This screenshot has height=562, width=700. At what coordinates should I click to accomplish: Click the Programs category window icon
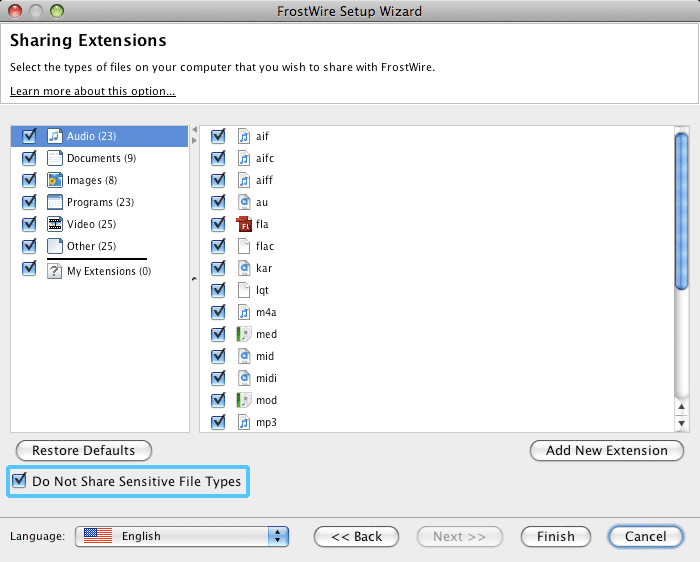tap(54, 202)
